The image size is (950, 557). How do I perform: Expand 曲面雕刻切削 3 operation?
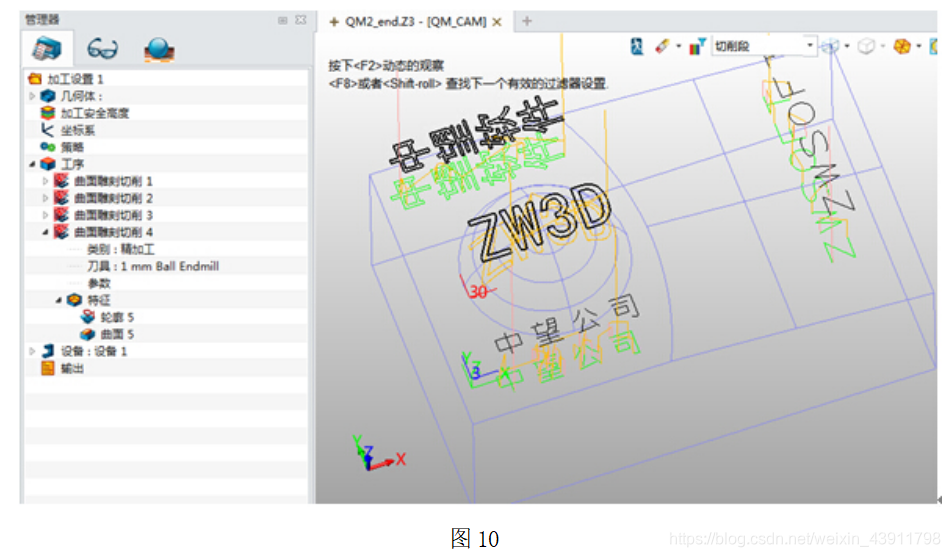[45, 215]
